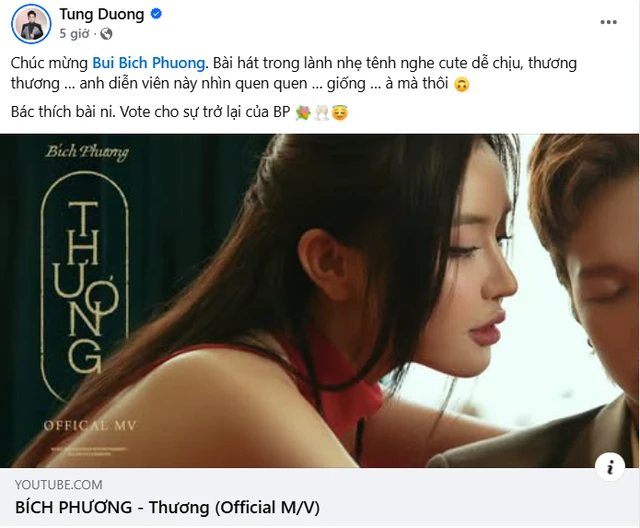Click the blue verified badge

tap(156, 14)
